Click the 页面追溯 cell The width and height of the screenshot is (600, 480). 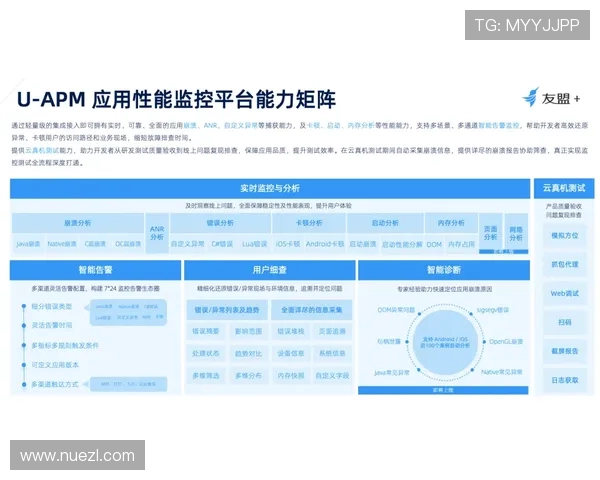point(332,331)
